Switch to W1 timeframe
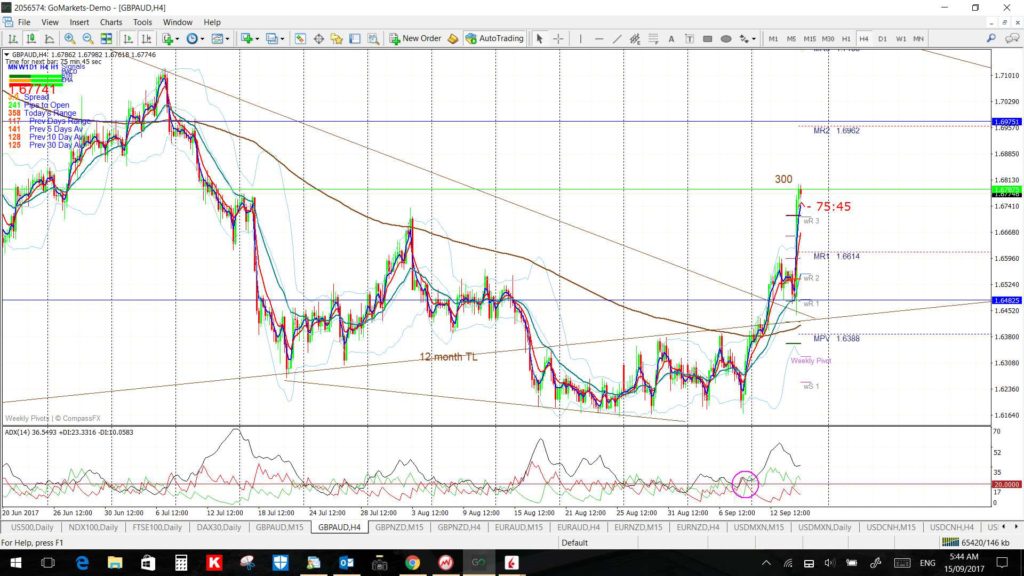Image resolution: width=1024 pixels, height=576 pixels. click(901, 39)
